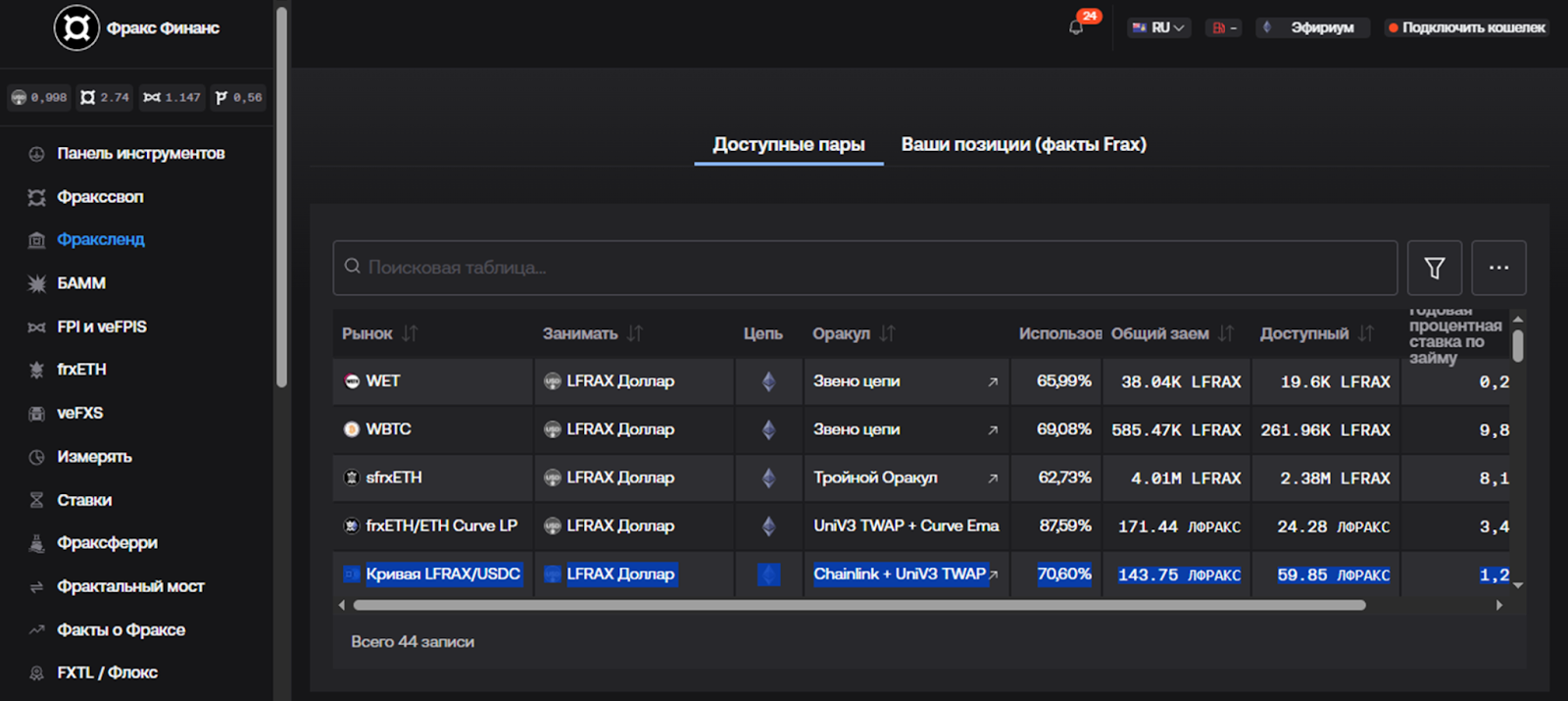Open the three-dots more options menu
1568x701 pixels.
(x=1498, y=268)
